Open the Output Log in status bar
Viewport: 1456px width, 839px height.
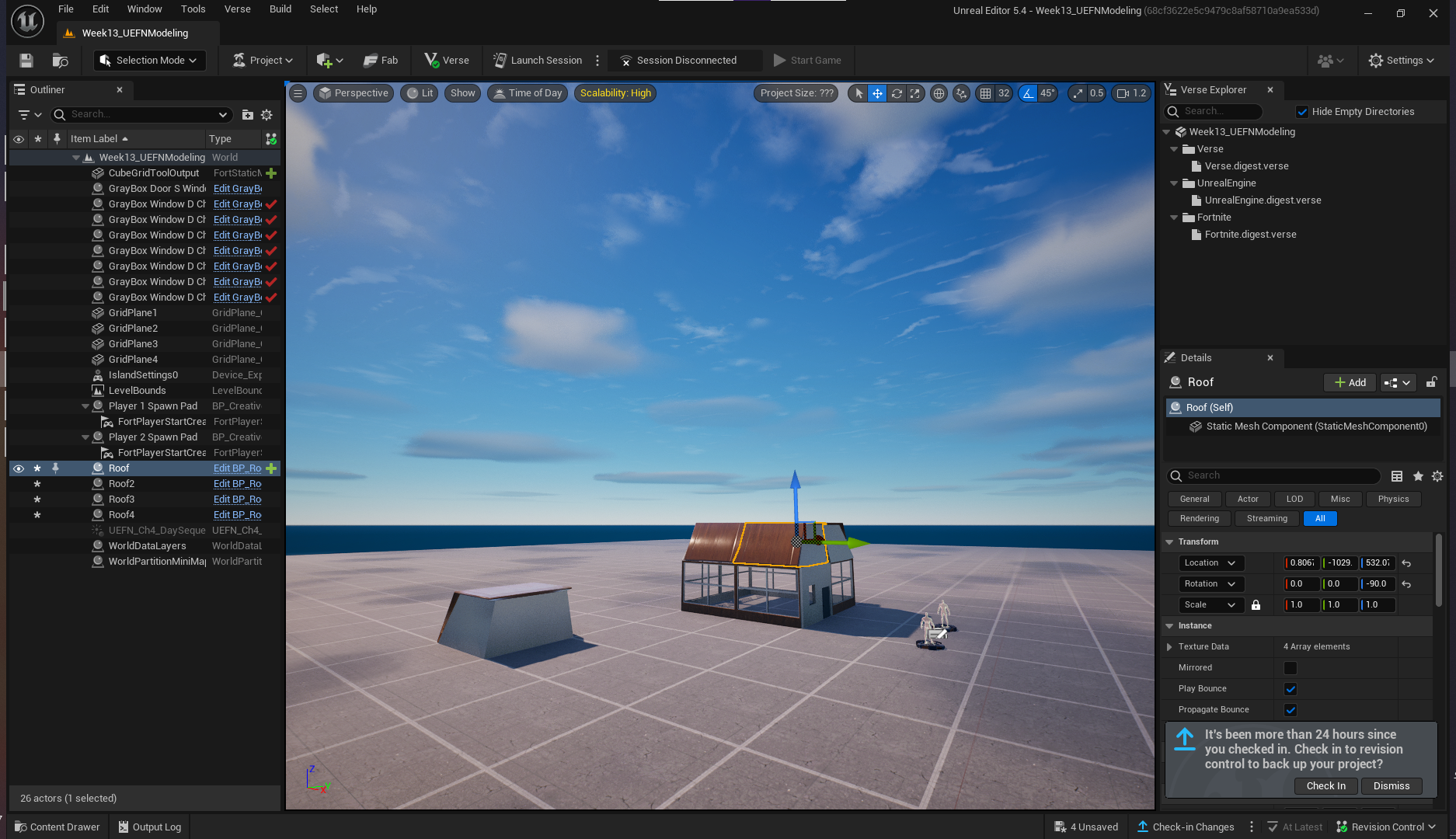pos(149,827)
